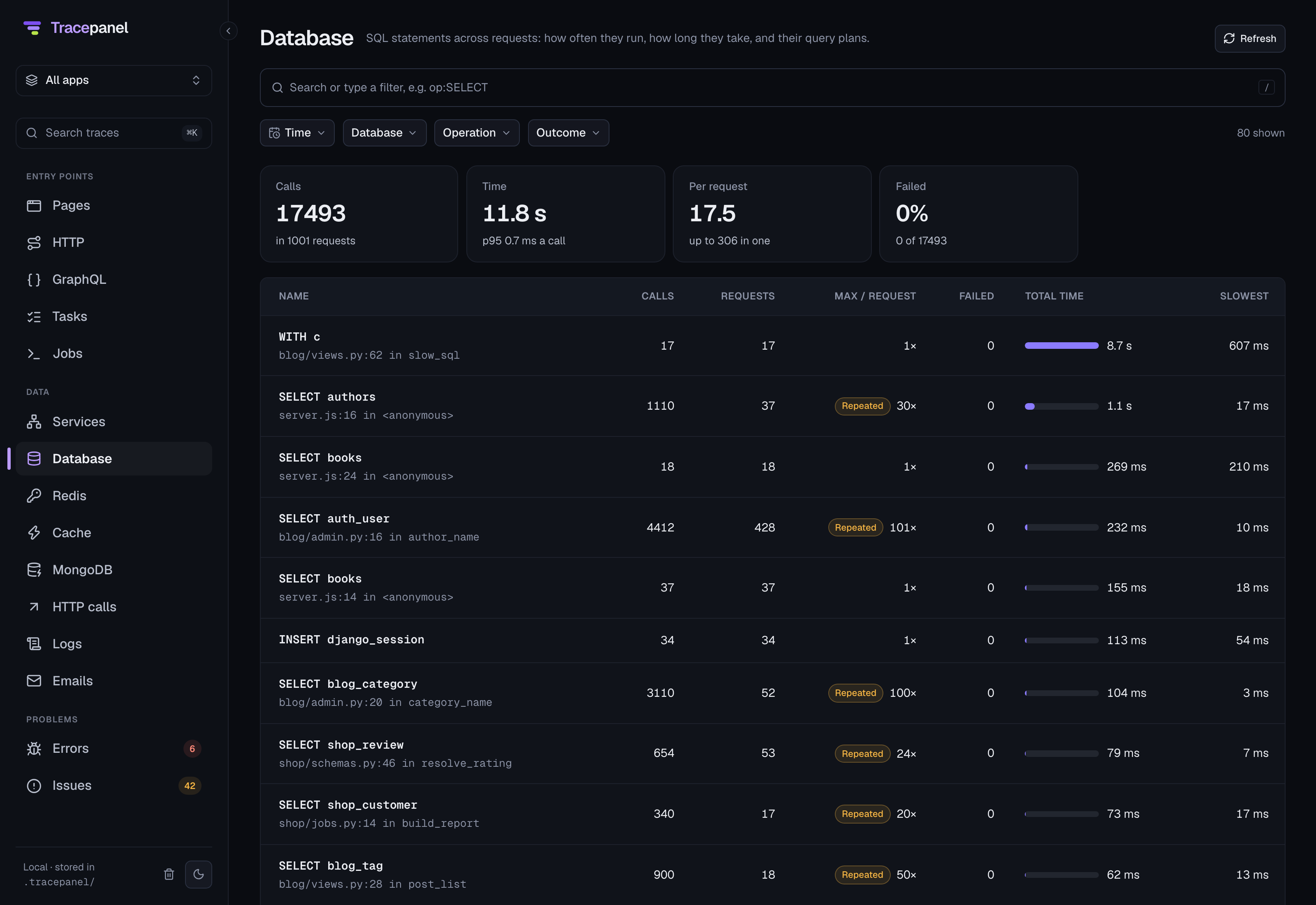This screenshot has width=1316, height=905.
Task: Focus the Search traces field
Action: point(114,133)
